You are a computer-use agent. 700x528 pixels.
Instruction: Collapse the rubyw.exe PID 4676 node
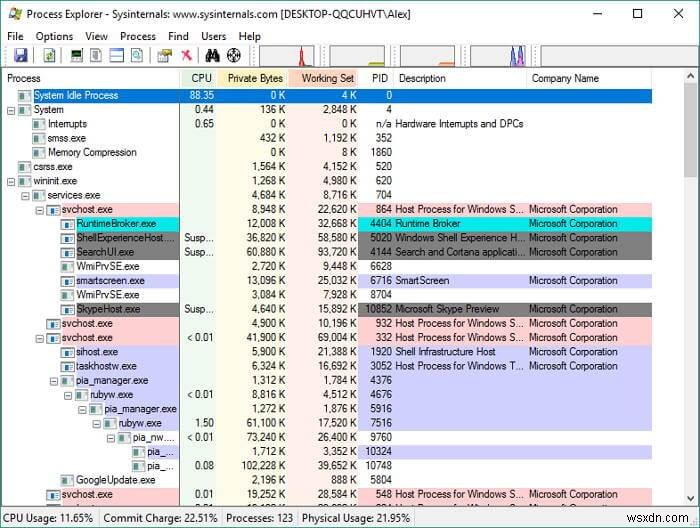coord(68,395)
